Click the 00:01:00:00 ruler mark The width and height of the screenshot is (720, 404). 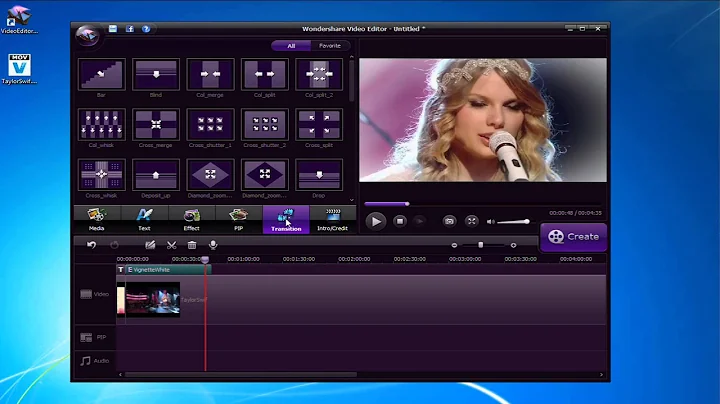tap(243, 259)
